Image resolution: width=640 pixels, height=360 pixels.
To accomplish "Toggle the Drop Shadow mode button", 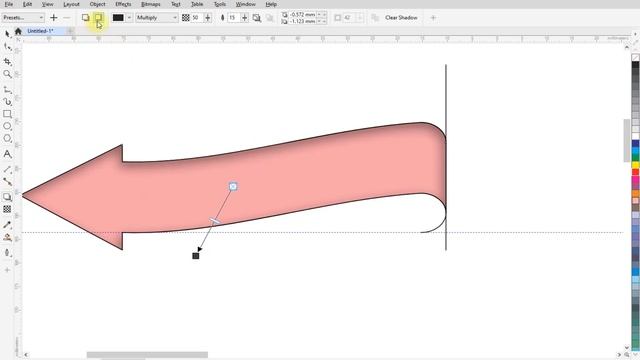I will 85,18.
